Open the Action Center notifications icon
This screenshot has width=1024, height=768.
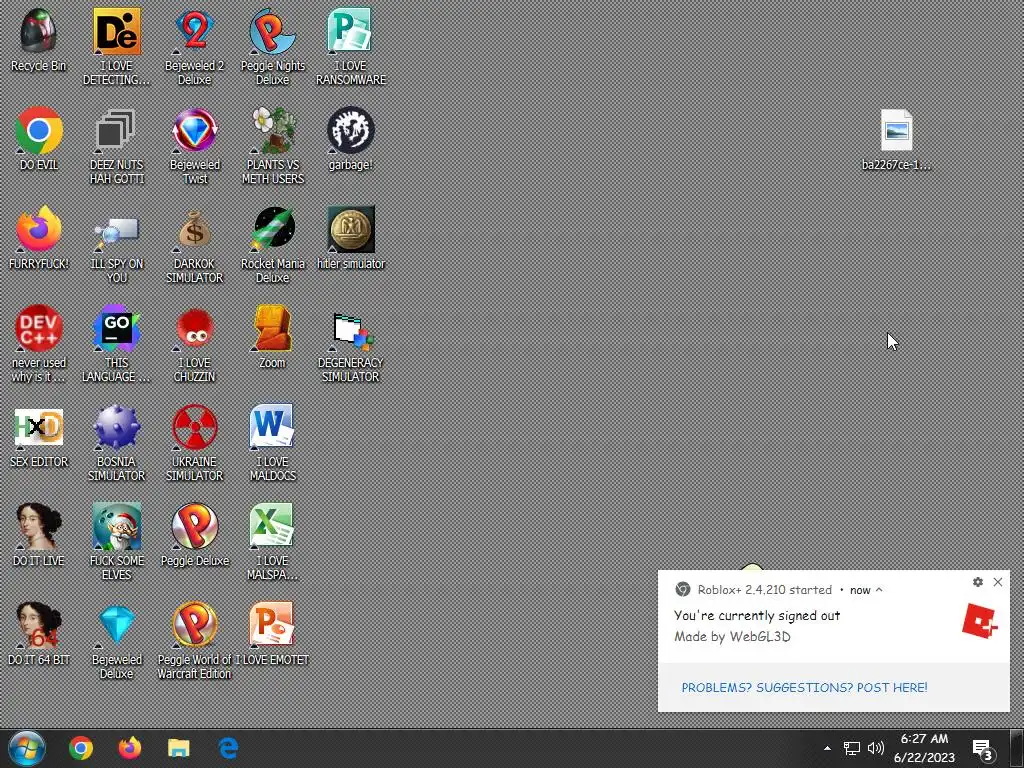point(983,748)
